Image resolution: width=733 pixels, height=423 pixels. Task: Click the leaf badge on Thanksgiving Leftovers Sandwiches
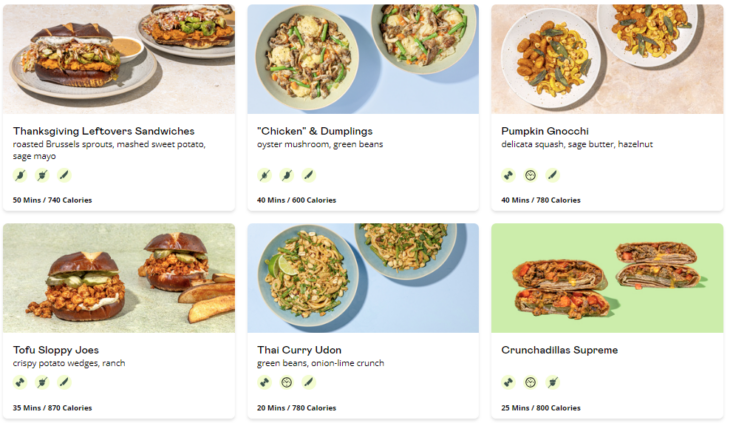(x=64, y=175)
